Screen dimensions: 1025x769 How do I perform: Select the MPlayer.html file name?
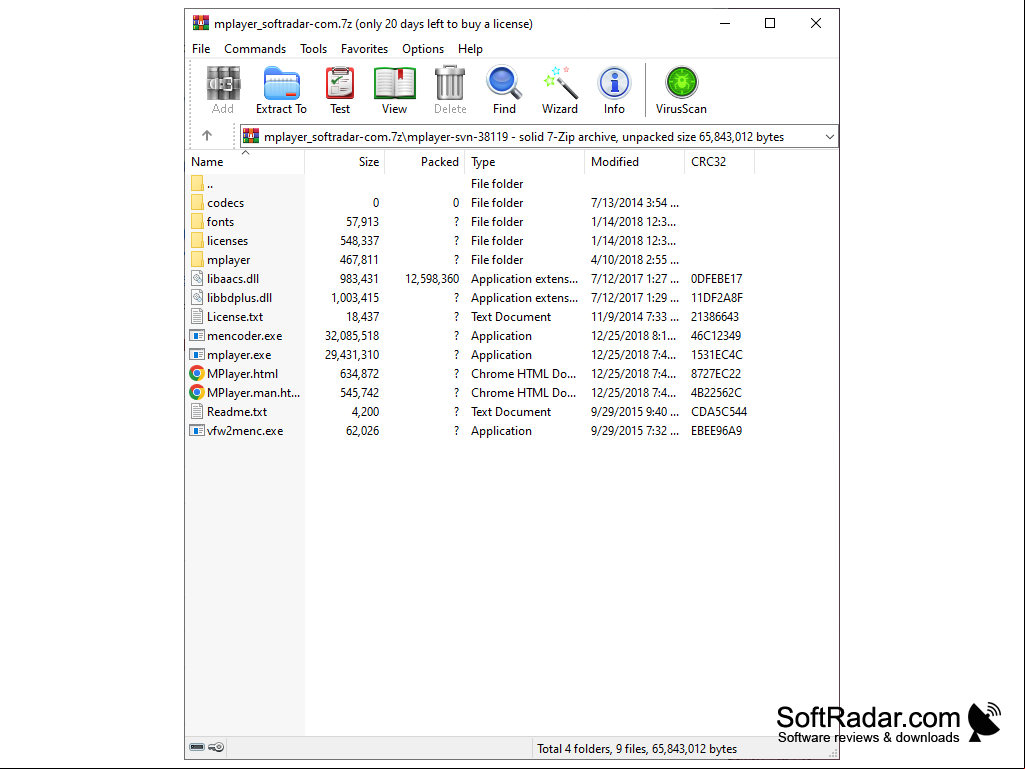tap(242, 373)
